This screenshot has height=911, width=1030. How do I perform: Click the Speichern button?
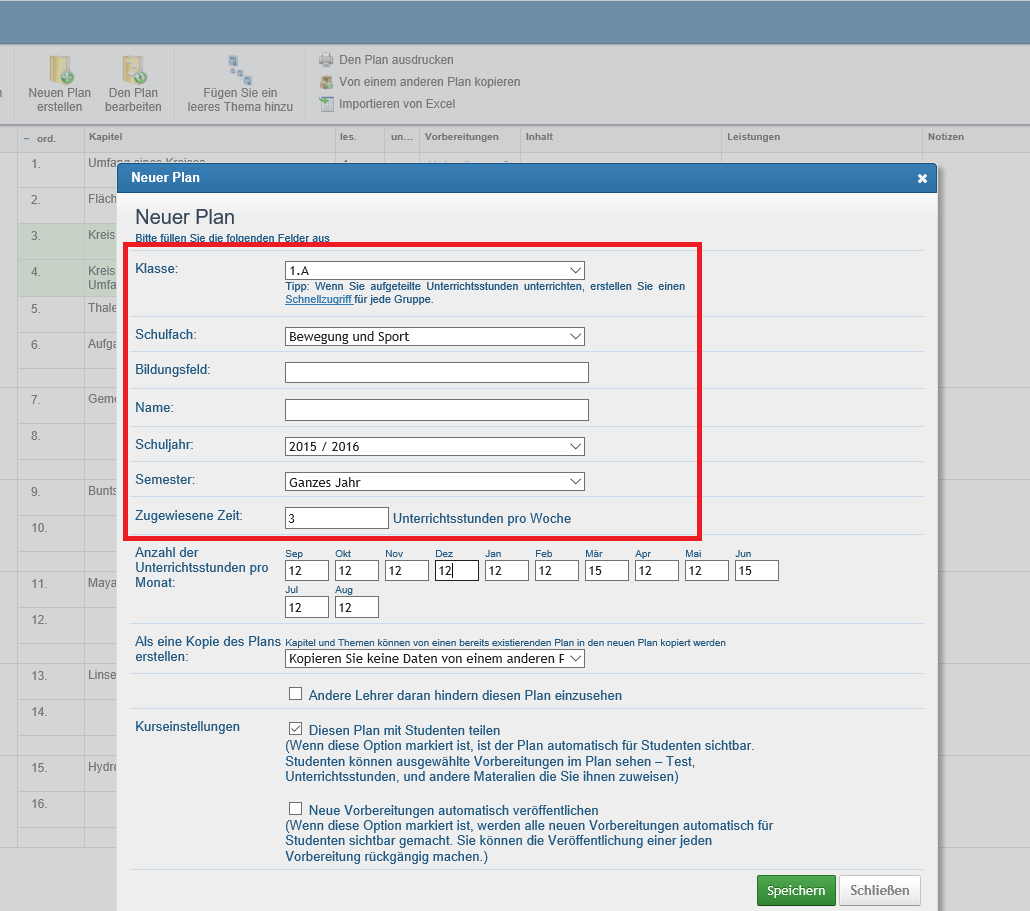coord(795,890)
